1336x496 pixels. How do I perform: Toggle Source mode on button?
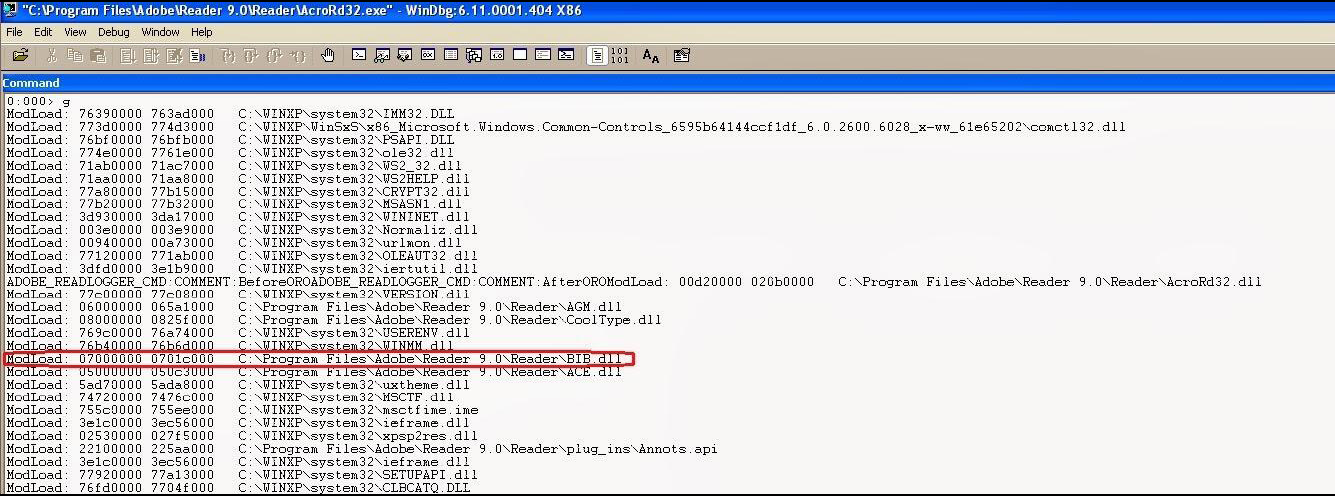tap(597, 55)
